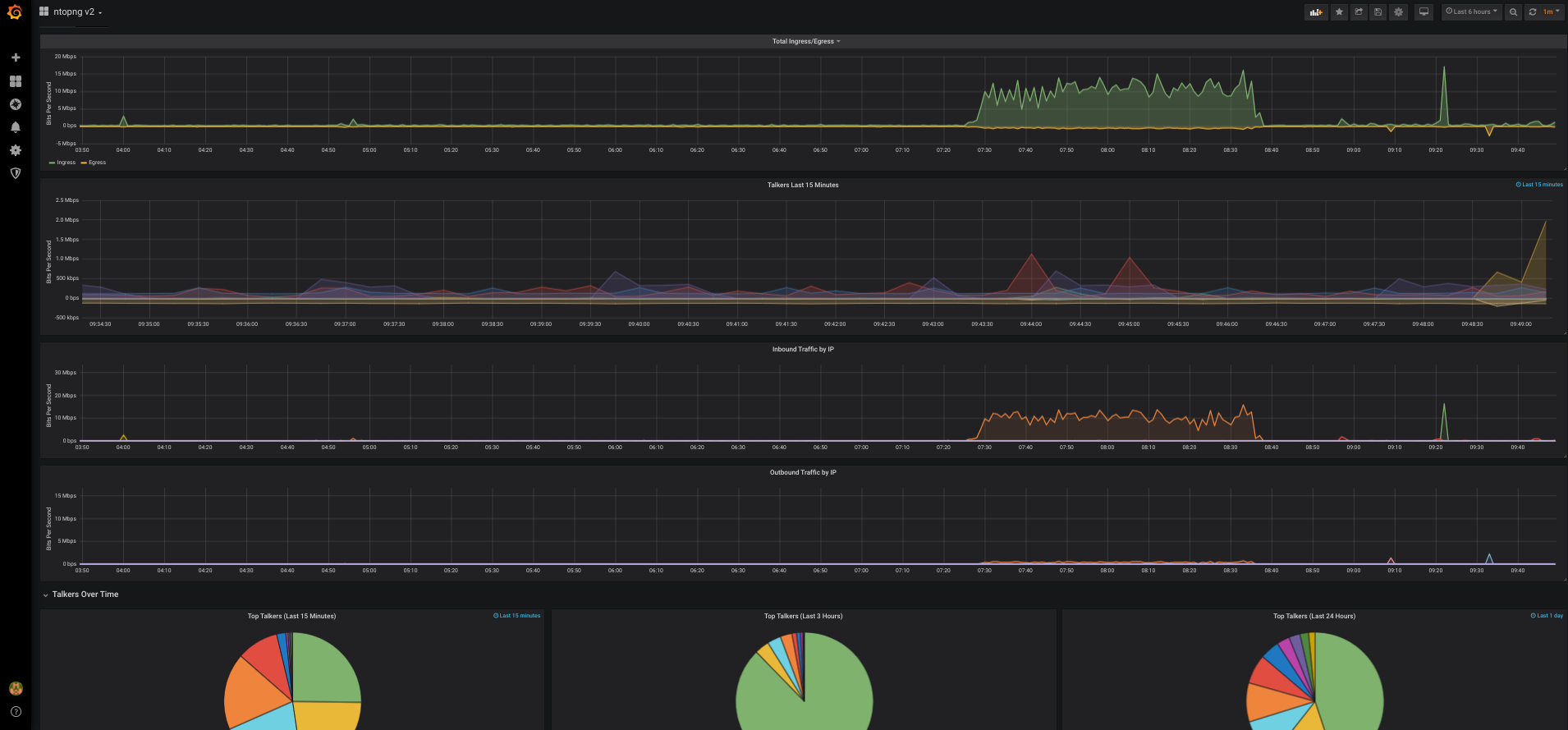Open Top Talkers (Last 3 Hours) panel title
The width and height of the screenshot is (1568, 730).
pyautogui.click(x=803, y=616)
